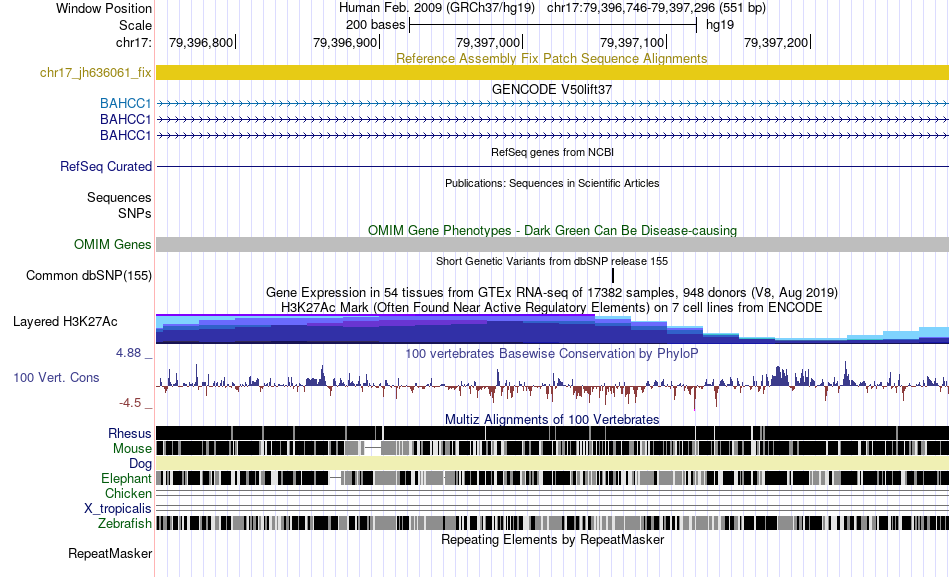
Task: Click the Publications sequences track title
Action: pos(552,183)
